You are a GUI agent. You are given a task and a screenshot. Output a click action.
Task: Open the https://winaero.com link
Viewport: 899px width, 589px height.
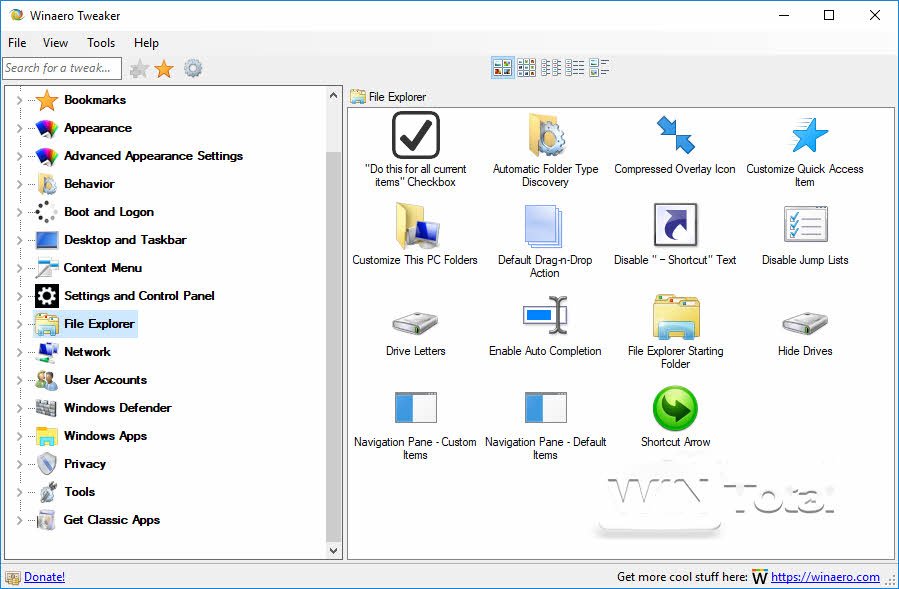825,577
